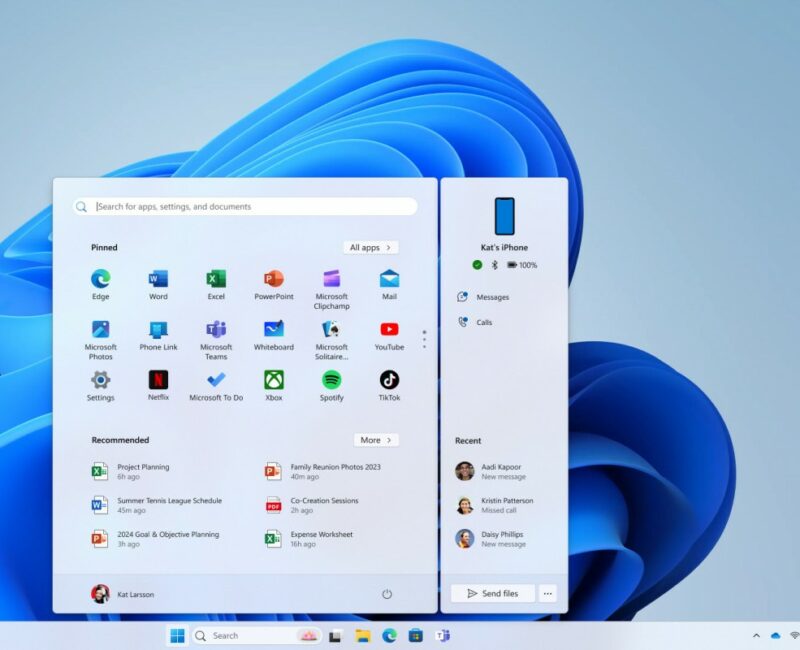Open Expense Worksheet file

pos(309,539)
